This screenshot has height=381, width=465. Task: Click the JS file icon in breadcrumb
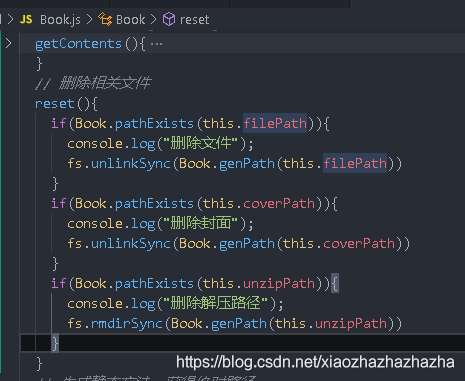tap(26, 19)
